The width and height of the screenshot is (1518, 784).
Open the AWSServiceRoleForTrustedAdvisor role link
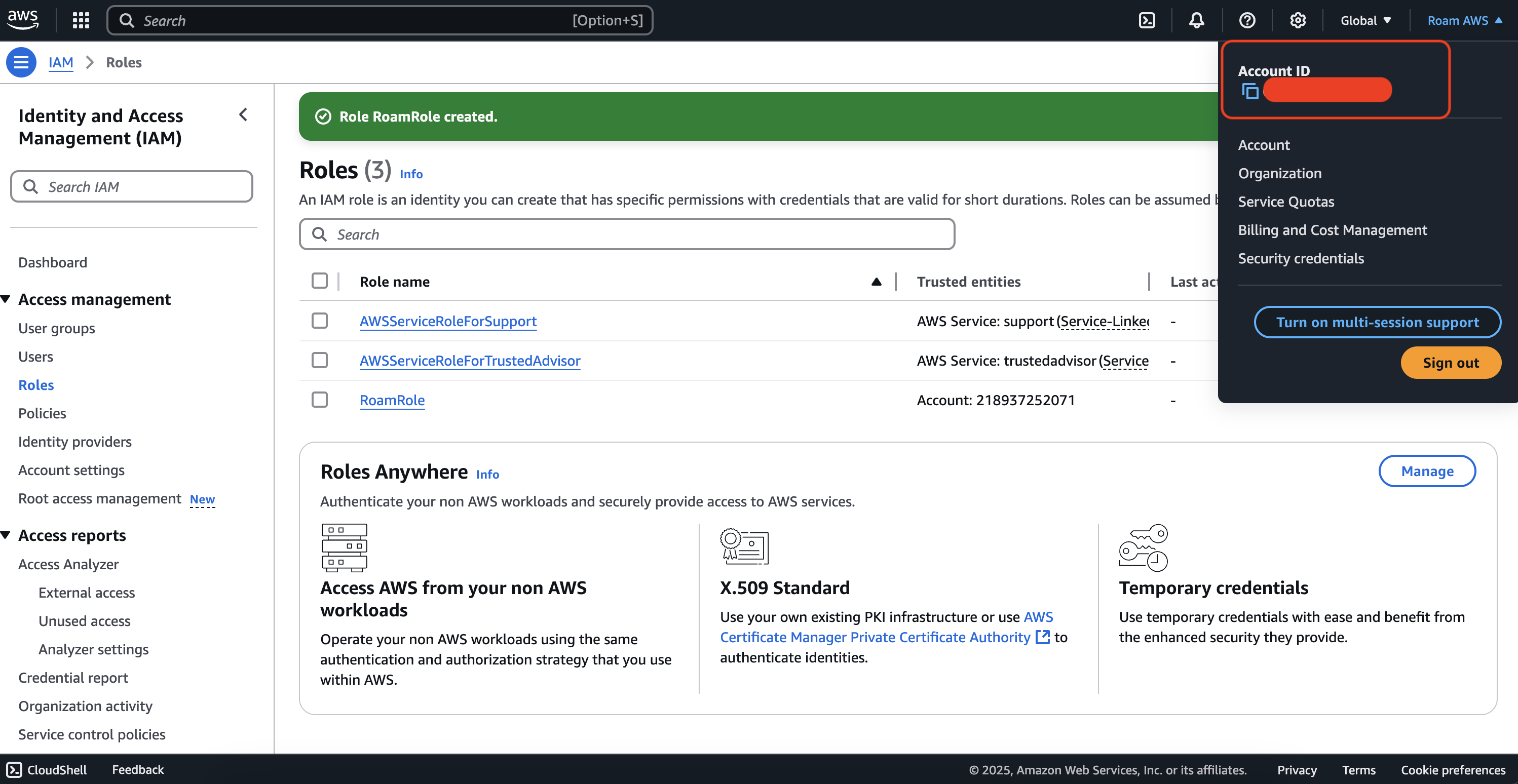tap(470, 361)
